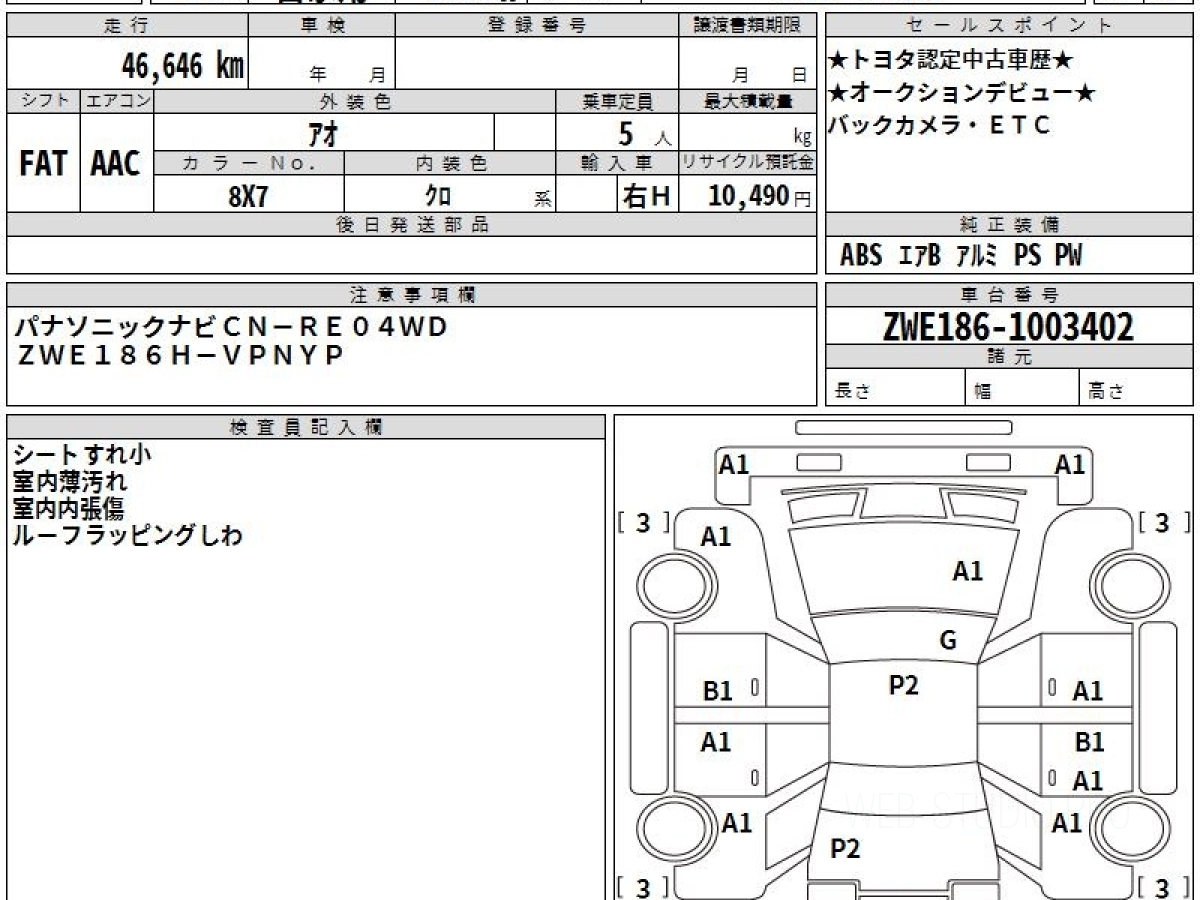The height and width of the screenshot is (900, 1200).
Task: Click the 後日発送部品 header
Action: point(412,225)
